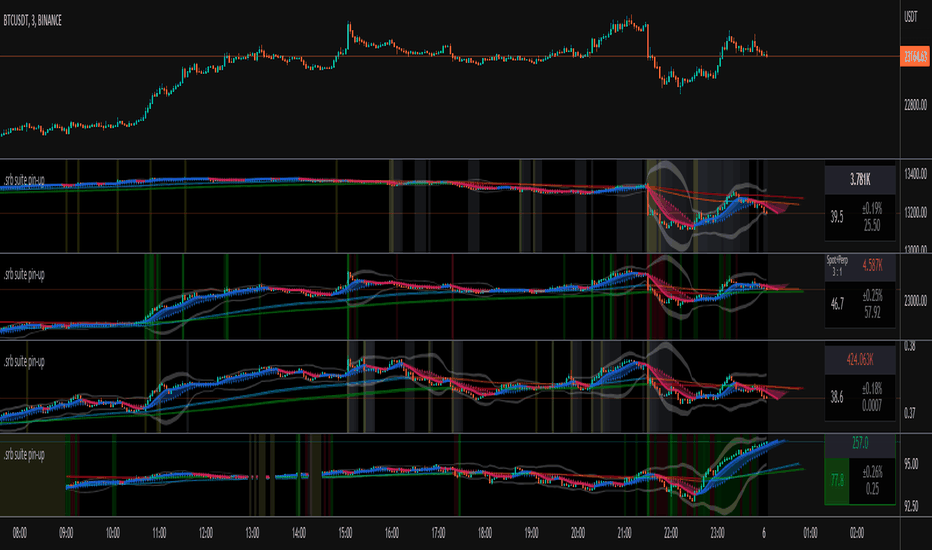Click the date label 6 on time axis
The height and width of the screenshot is (550, 932).
click(x=764, y=533)
